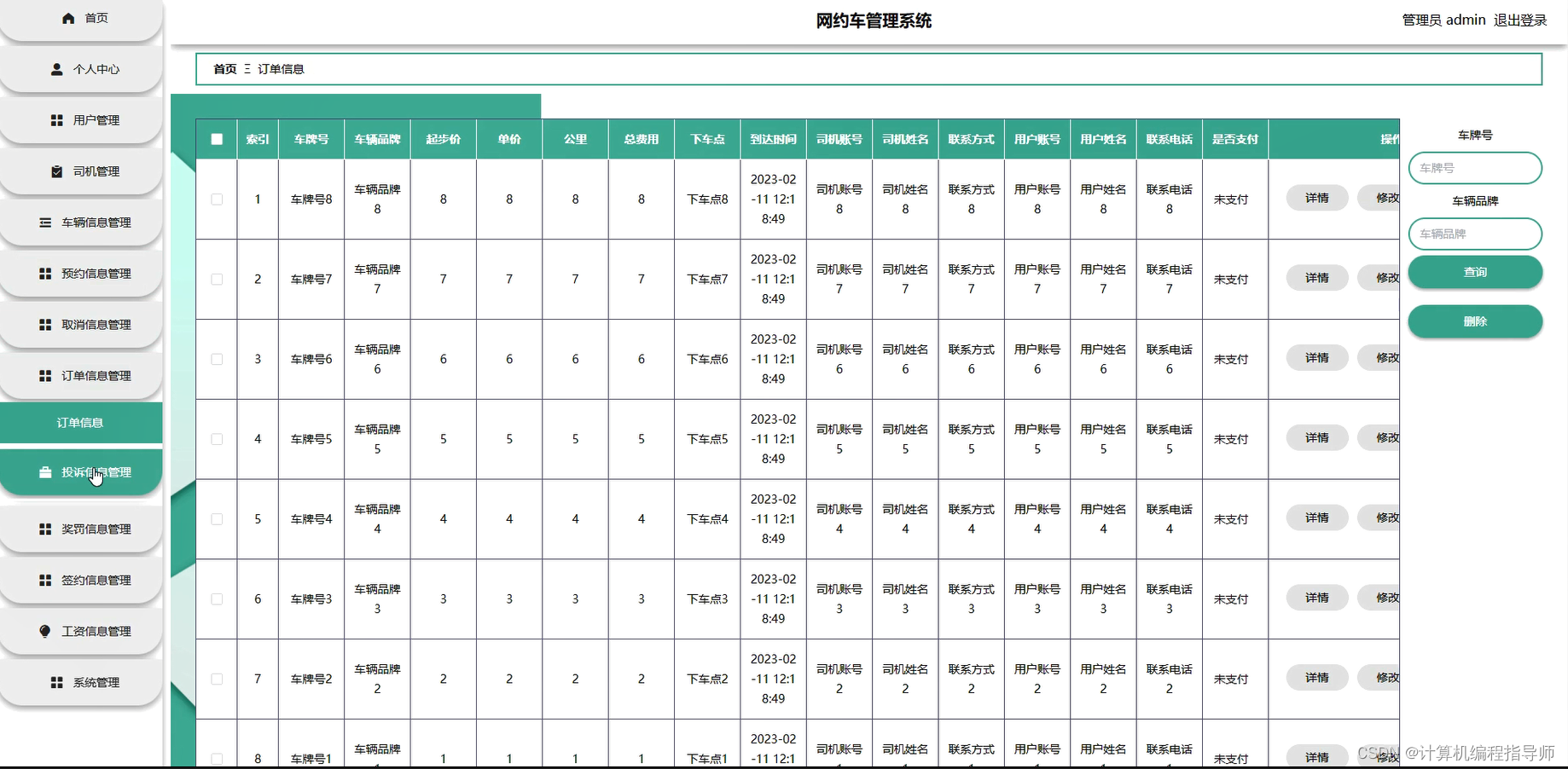
Task: Check the row checkbox for 车牌号6
Action: (x=217, y=360)
